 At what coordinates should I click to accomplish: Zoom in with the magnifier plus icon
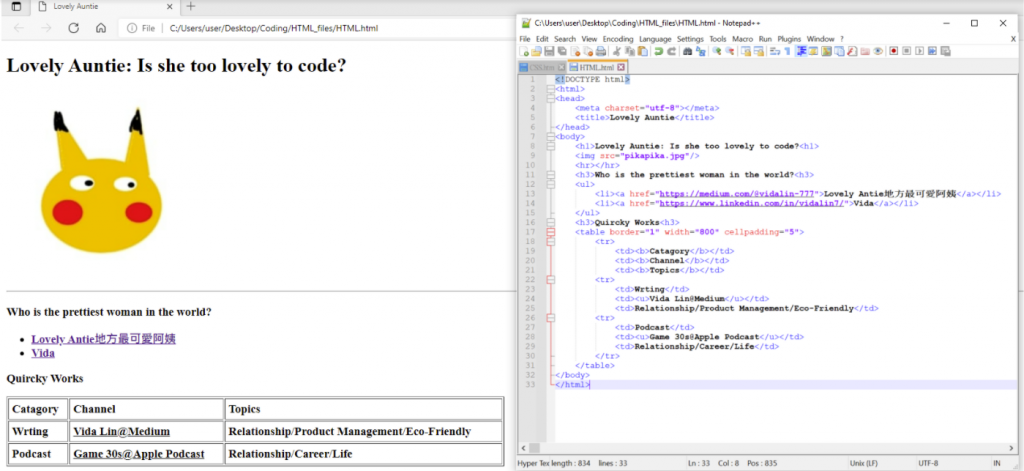pos(716,51)
